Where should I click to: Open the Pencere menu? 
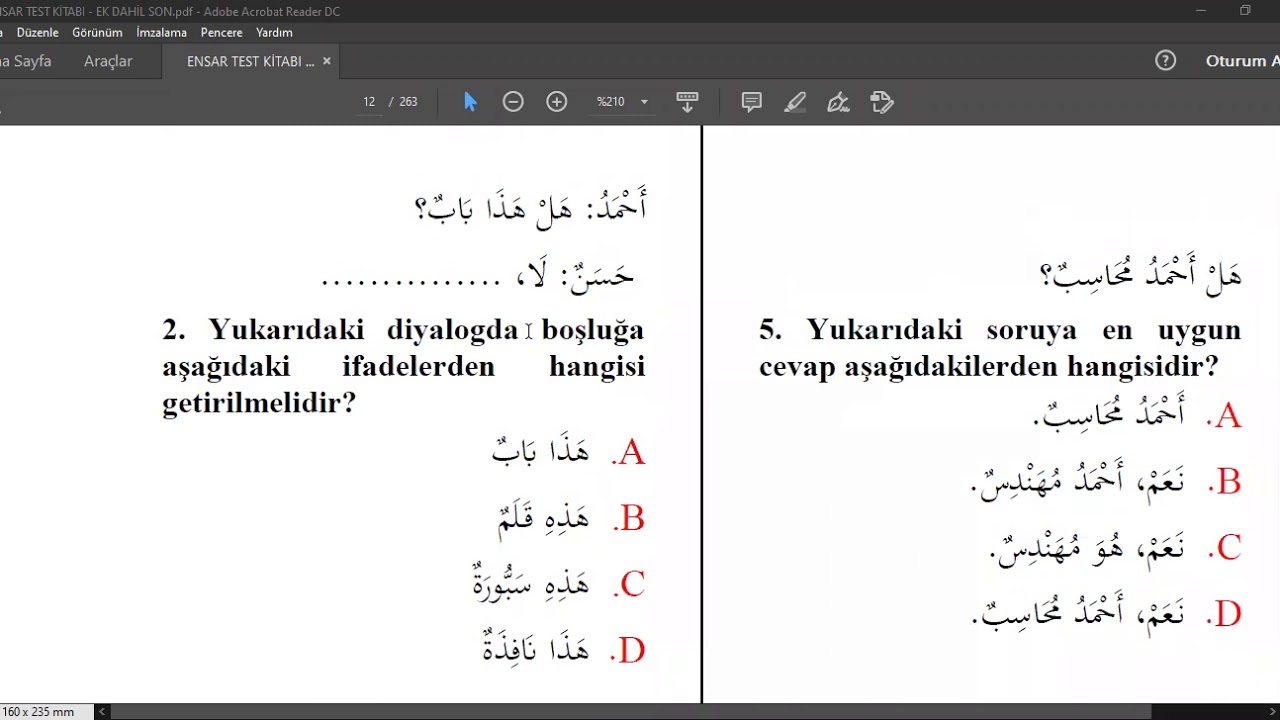tap(221, 32)
